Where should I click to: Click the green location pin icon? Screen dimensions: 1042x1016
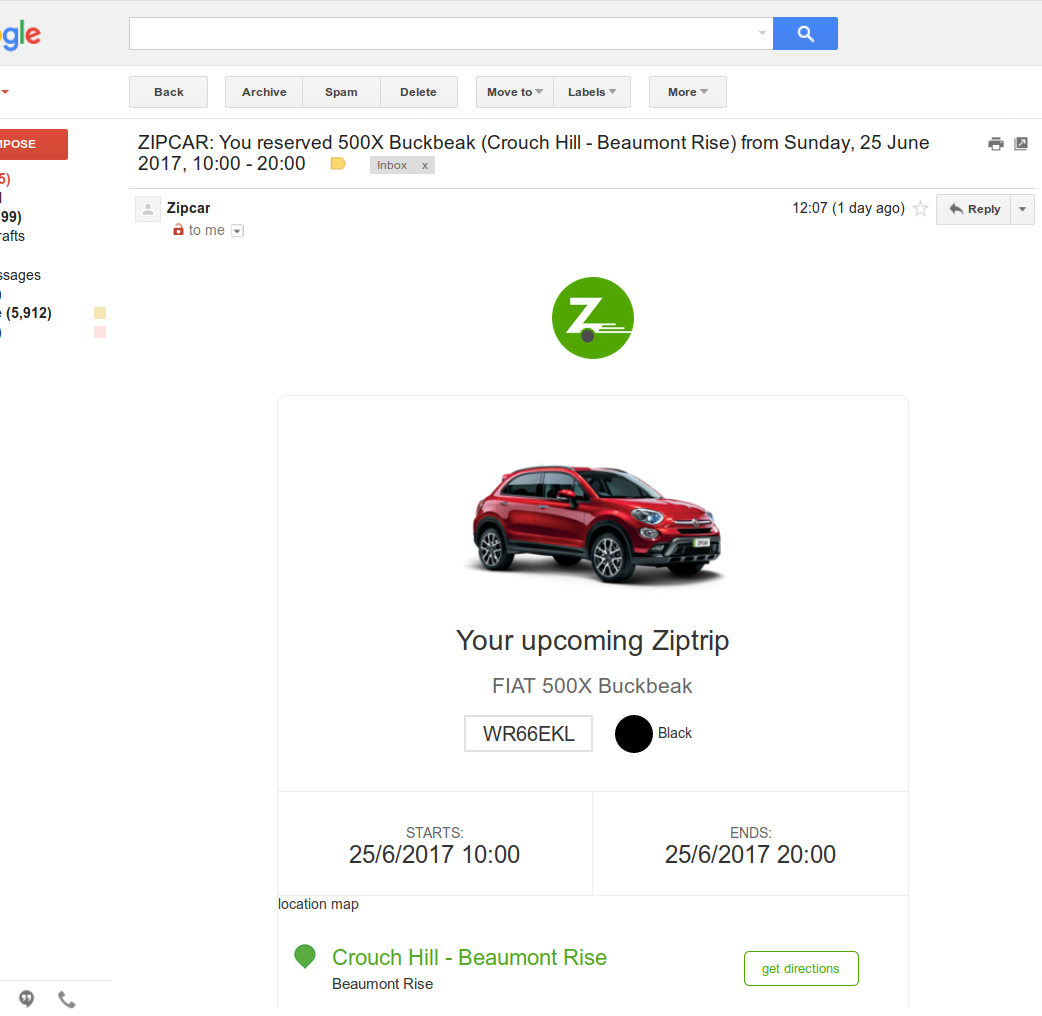[x=305, y=957]
